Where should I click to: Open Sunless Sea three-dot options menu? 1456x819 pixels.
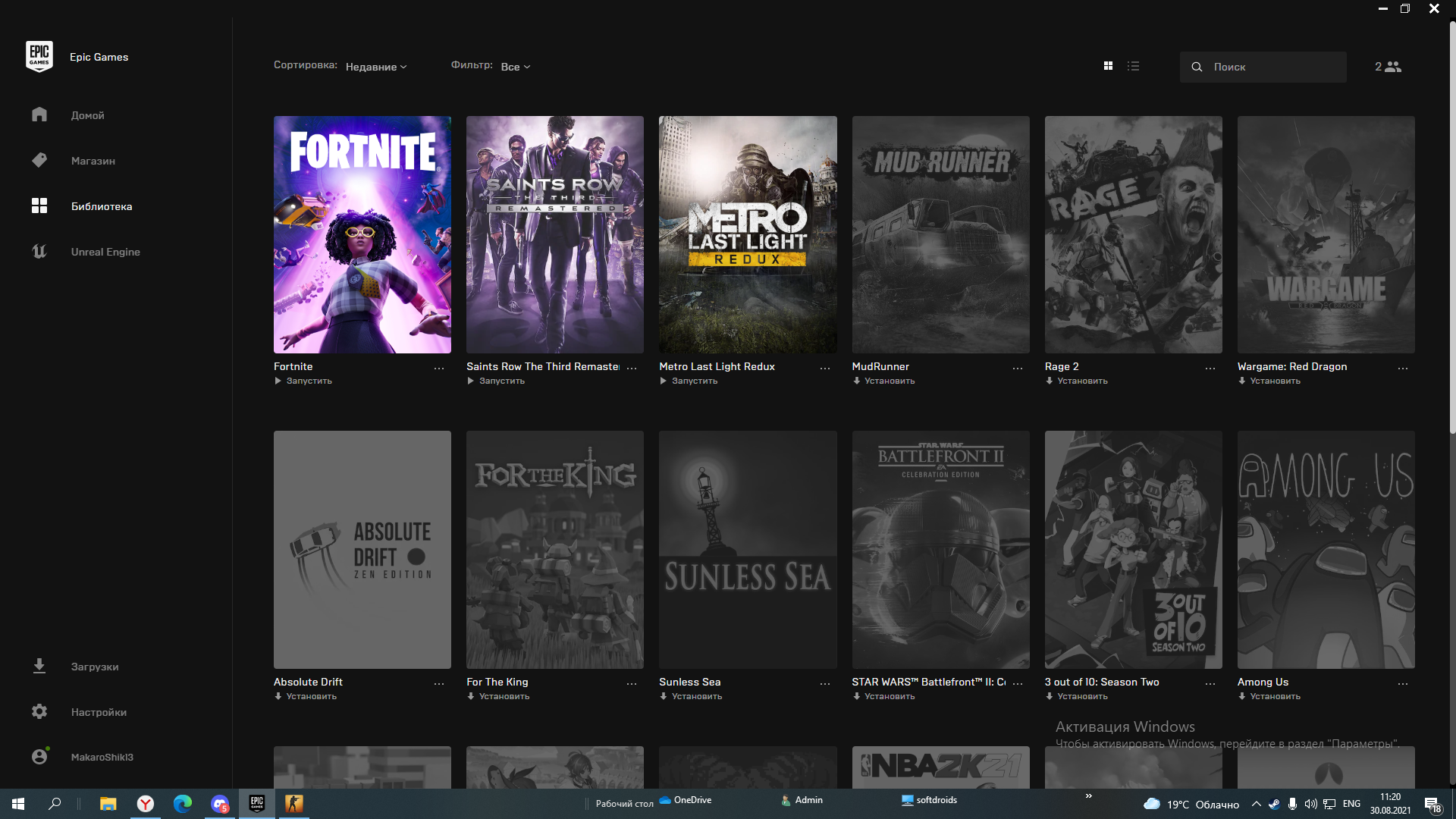click(x=825, y=683)
